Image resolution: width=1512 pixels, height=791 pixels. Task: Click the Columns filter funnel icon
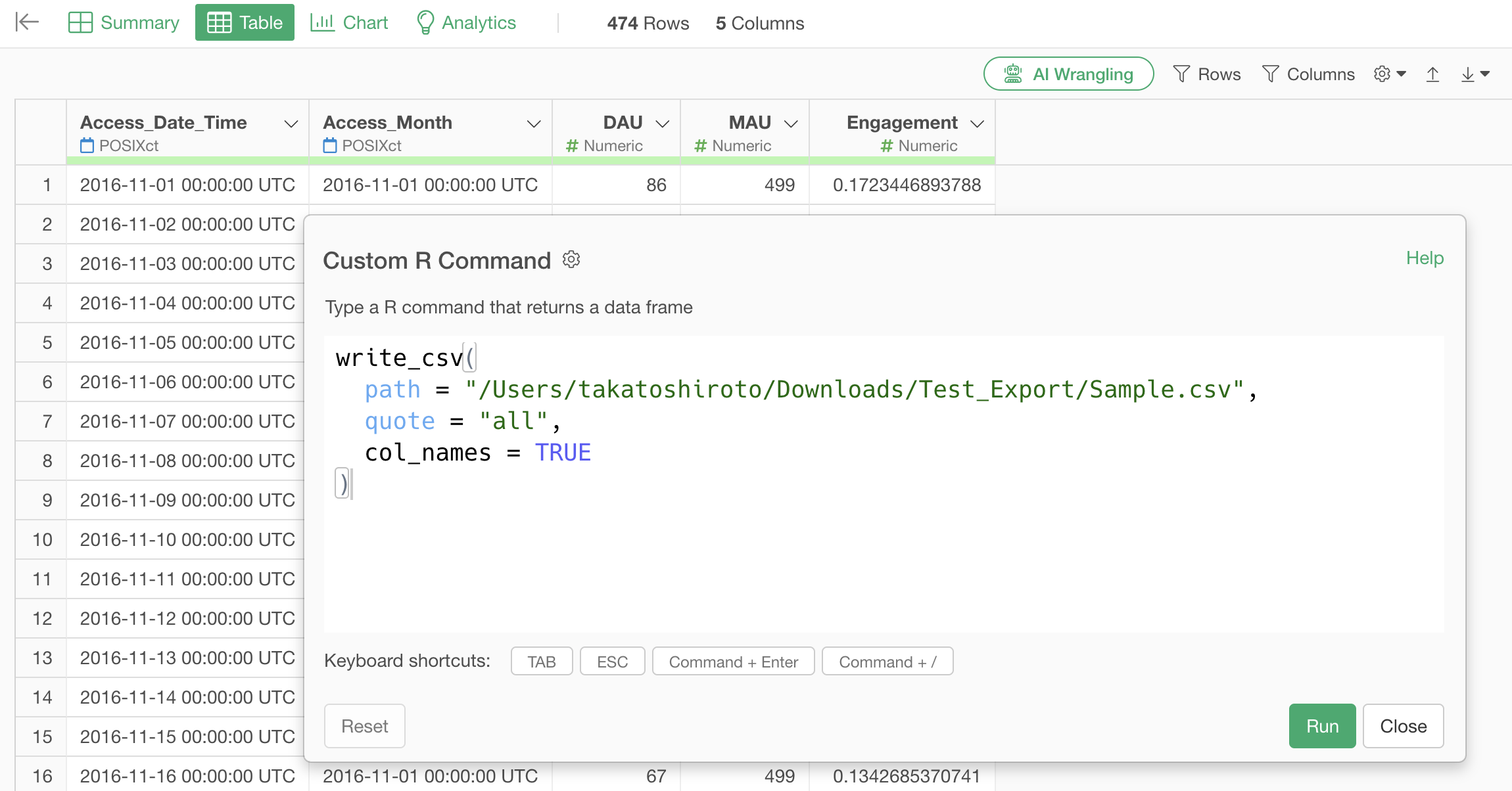[x=1270, y=74]
